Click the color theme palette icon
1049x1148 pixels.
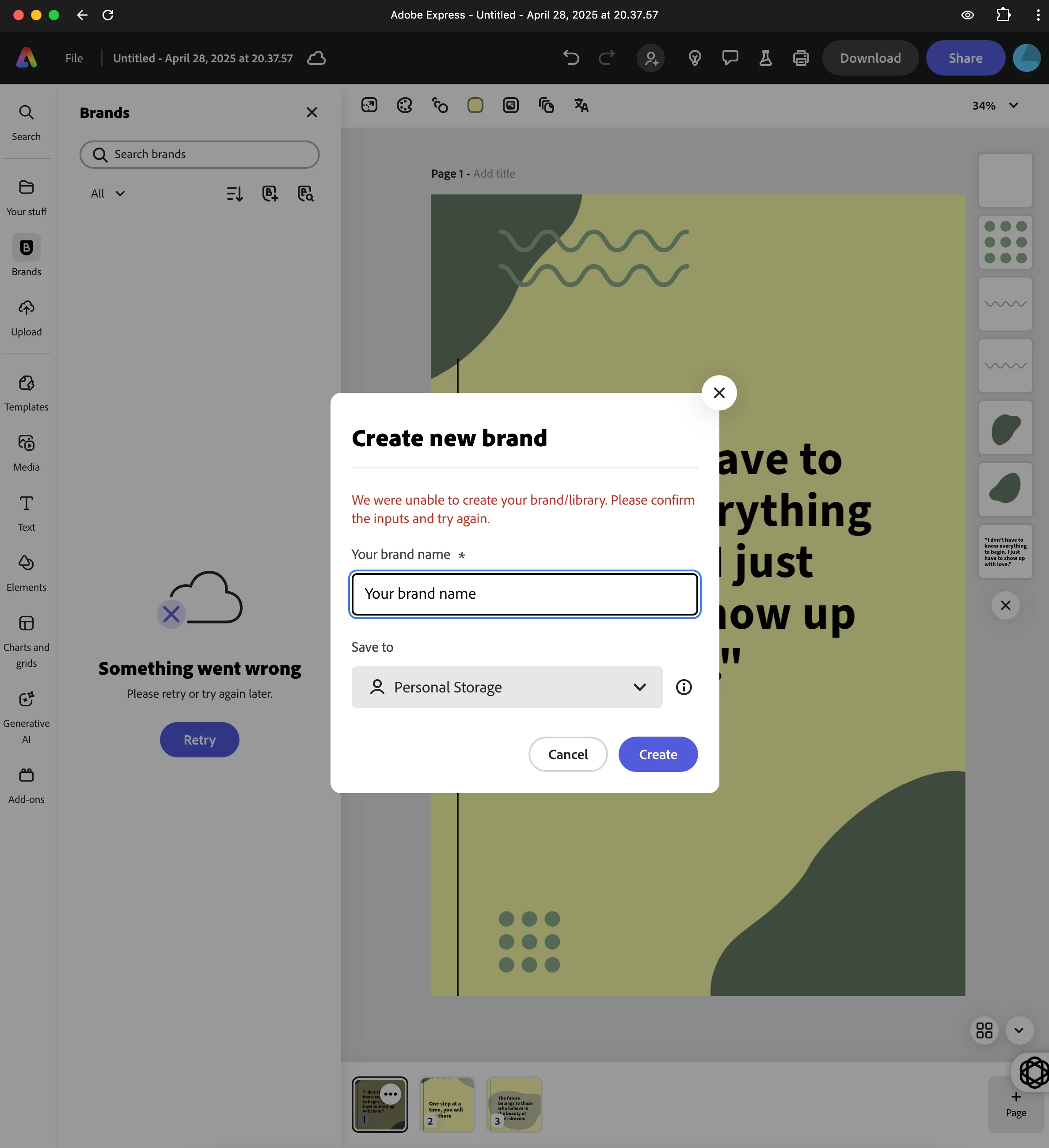pos(404,105)
